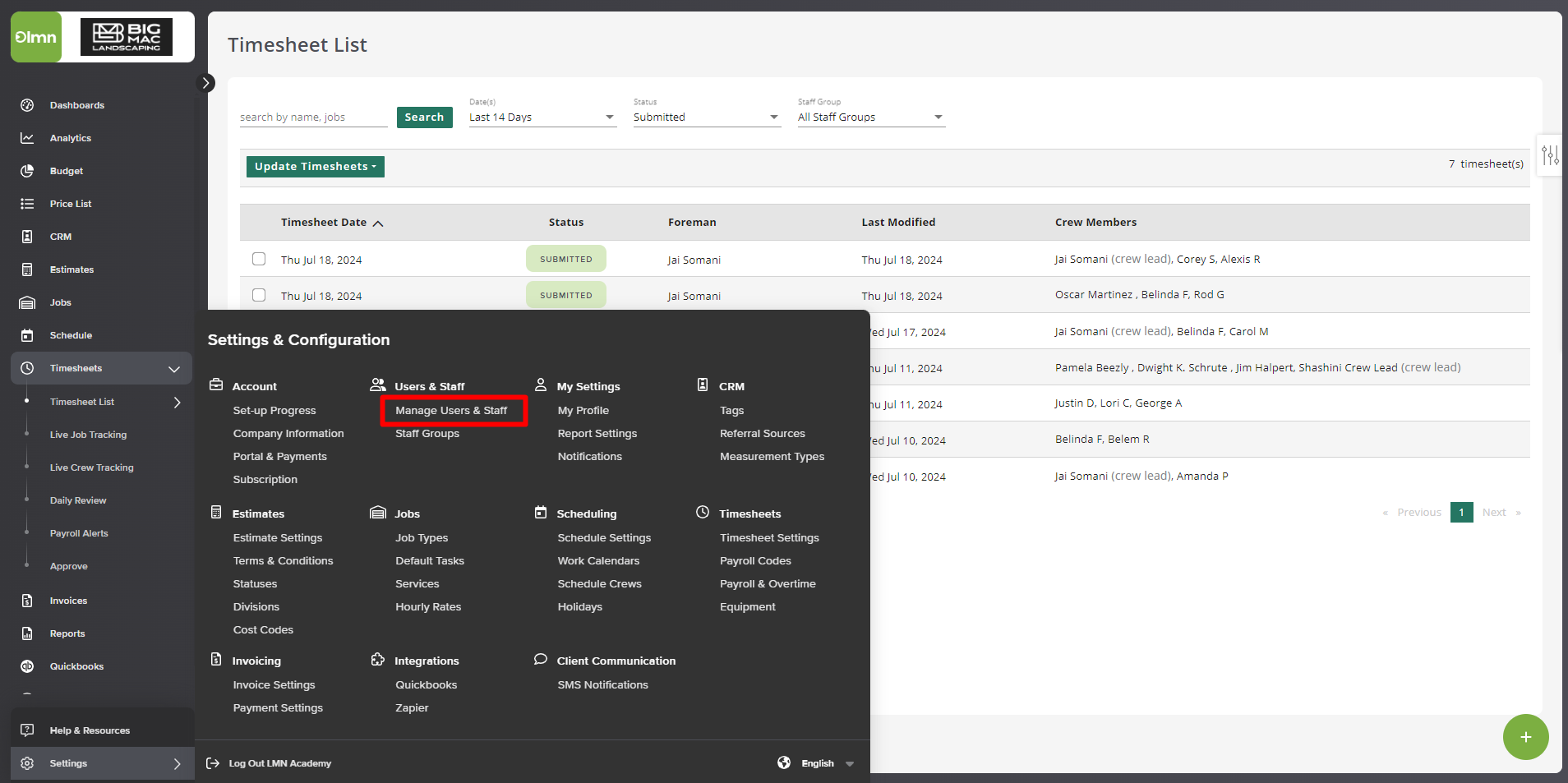Click the Client Communication chat bubble icon

tap(540, 660)
